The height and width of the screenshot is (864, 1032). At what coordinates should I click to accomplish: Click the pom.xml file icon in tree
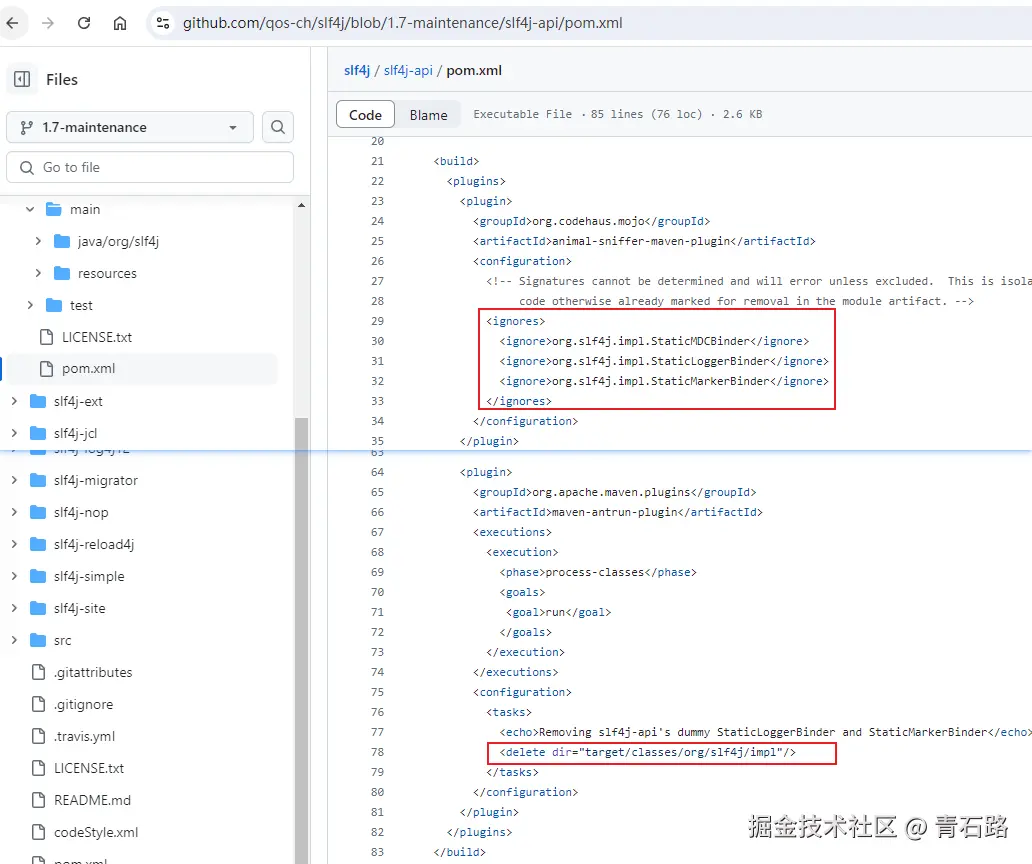click(x=46, y=368)
